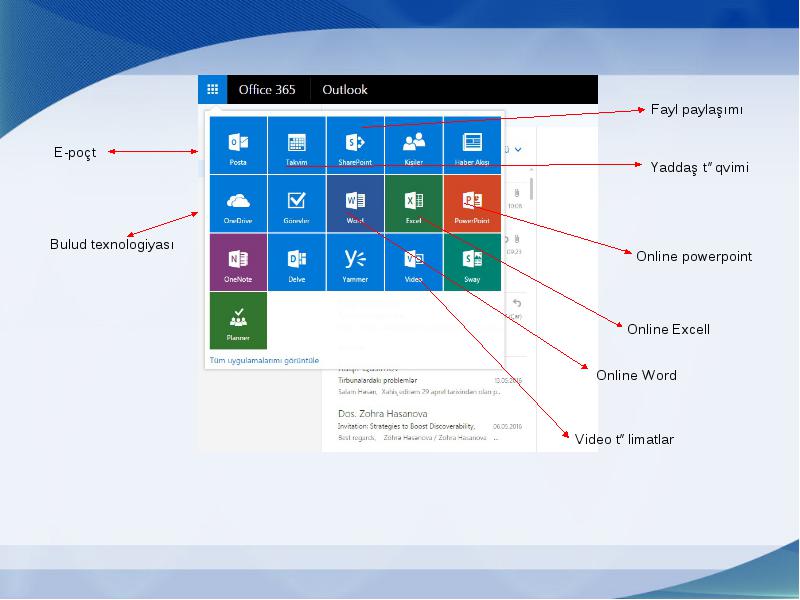
Task: Launch the OneDrive tile
Action: pos(238,204)
